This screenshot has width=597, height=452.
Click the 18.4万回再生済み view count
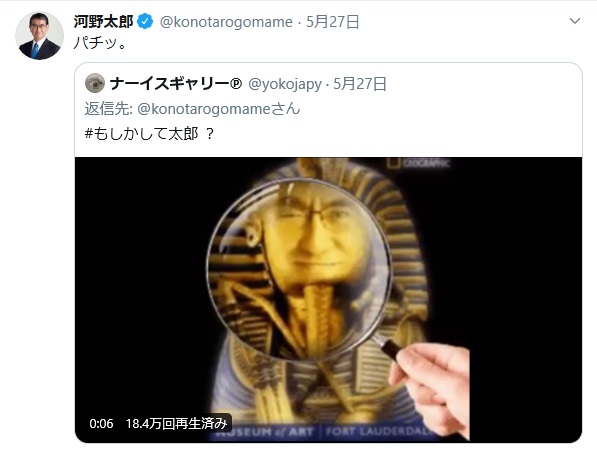tap(176, 423)
